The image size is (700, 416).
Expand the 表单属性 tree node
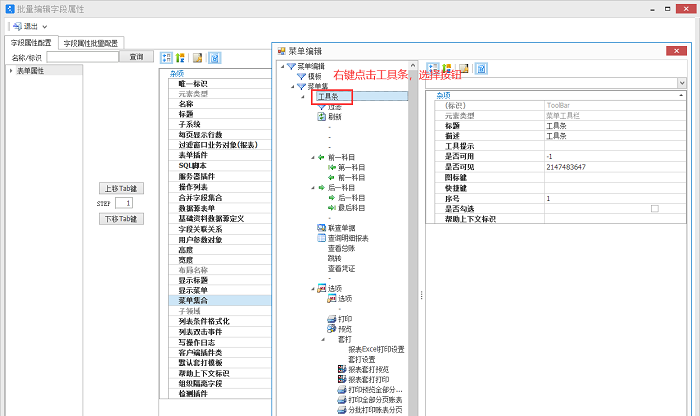[x=11, y=71]
